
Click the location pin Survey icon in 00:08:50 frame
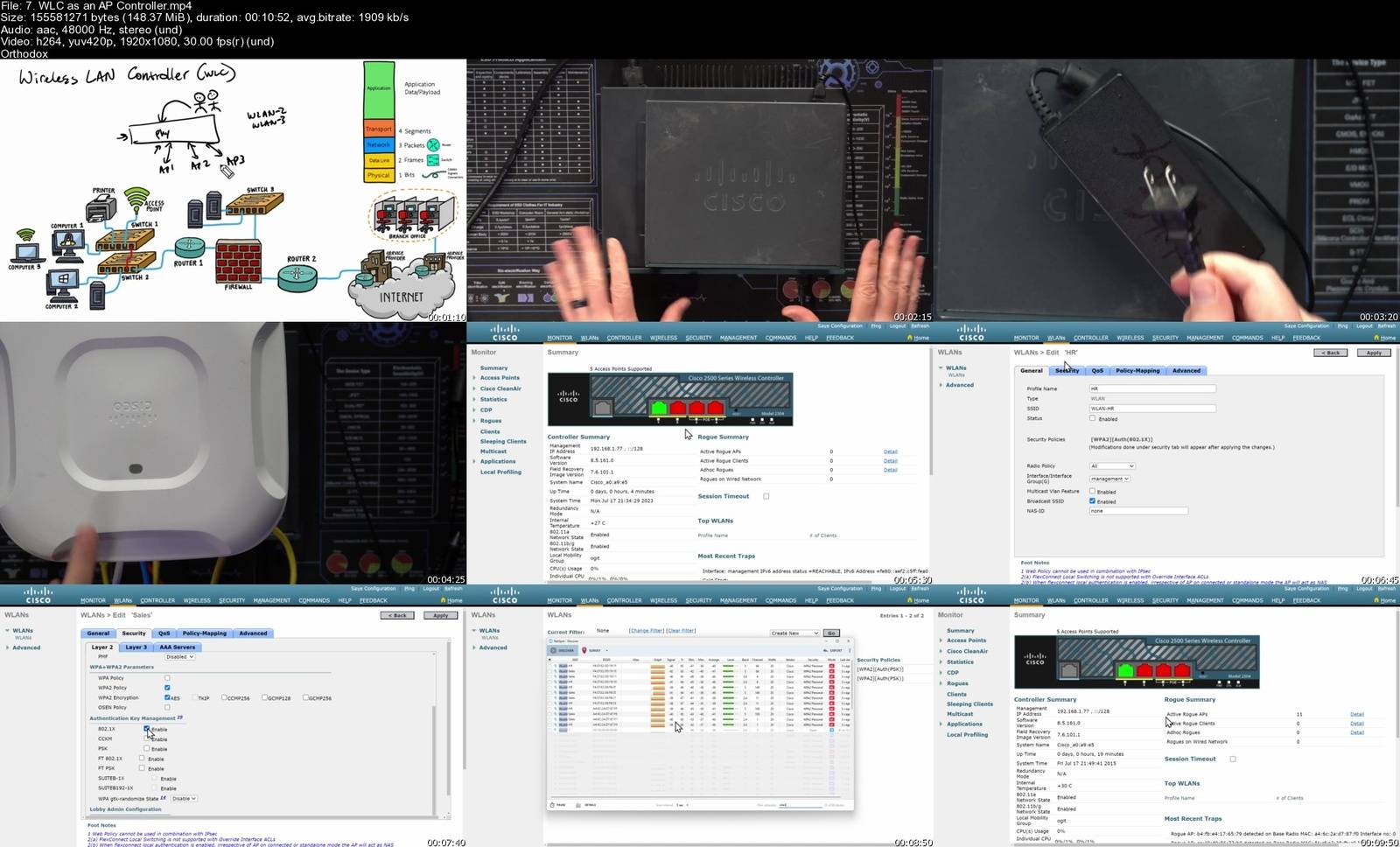coord(584,650)
